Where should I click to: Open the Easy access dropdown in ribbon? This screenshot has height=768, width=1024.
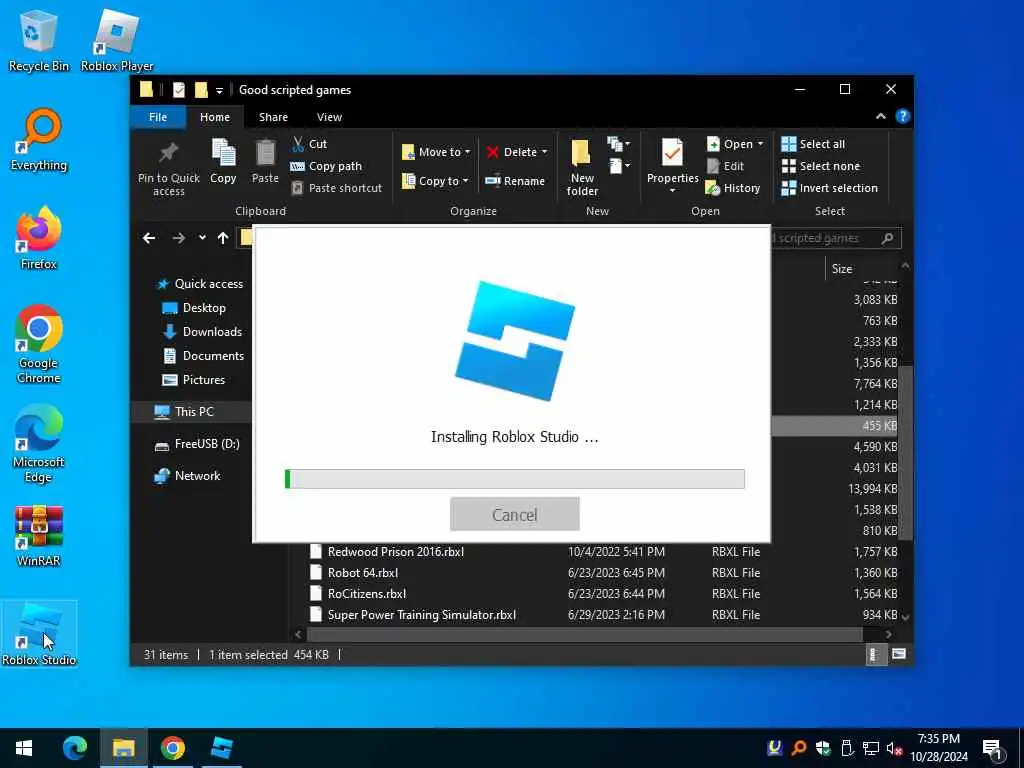pyautogui.click(x=619, y=167)
